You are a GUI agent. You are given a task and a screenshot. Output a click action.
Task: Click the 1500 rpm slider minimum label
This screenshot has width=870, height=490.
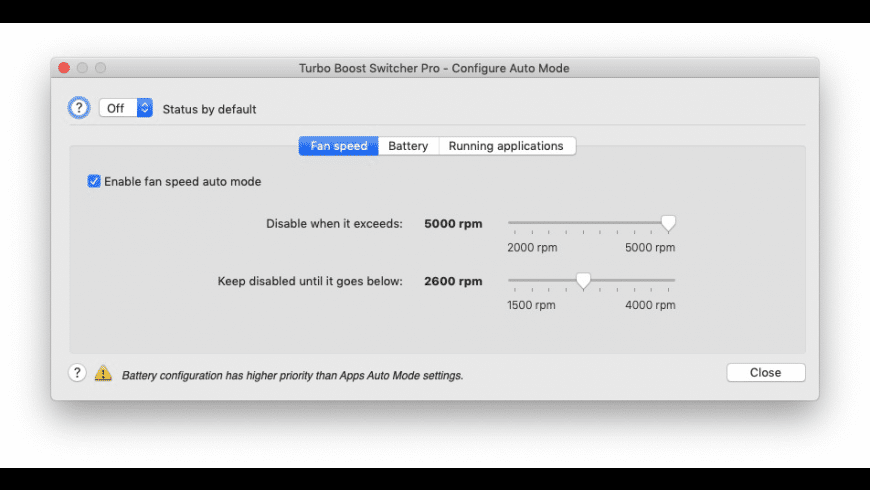pyautogui.click(x=531, y=305)
